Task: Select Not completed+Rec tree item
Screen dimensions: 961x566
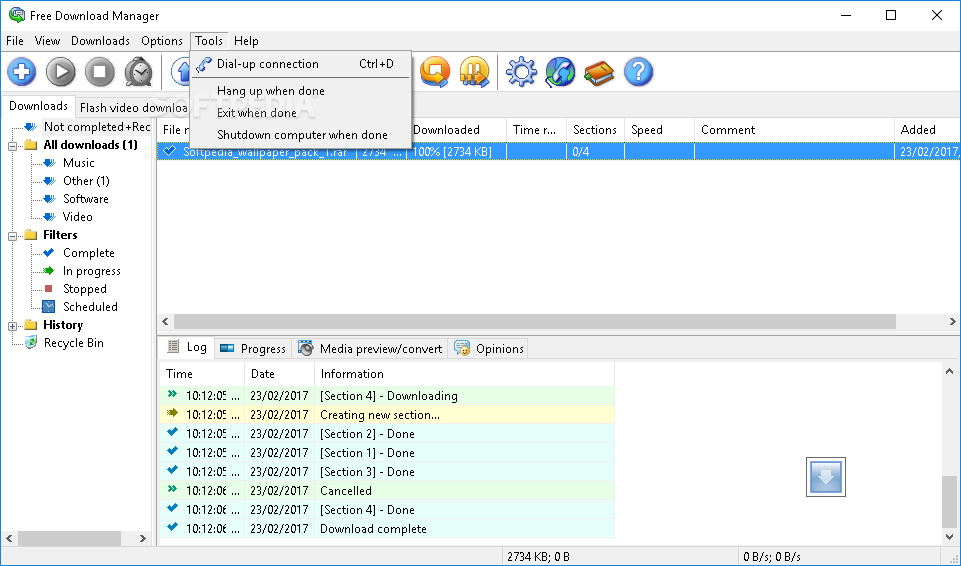Action: pyautogui.click(x=97, y=127)
